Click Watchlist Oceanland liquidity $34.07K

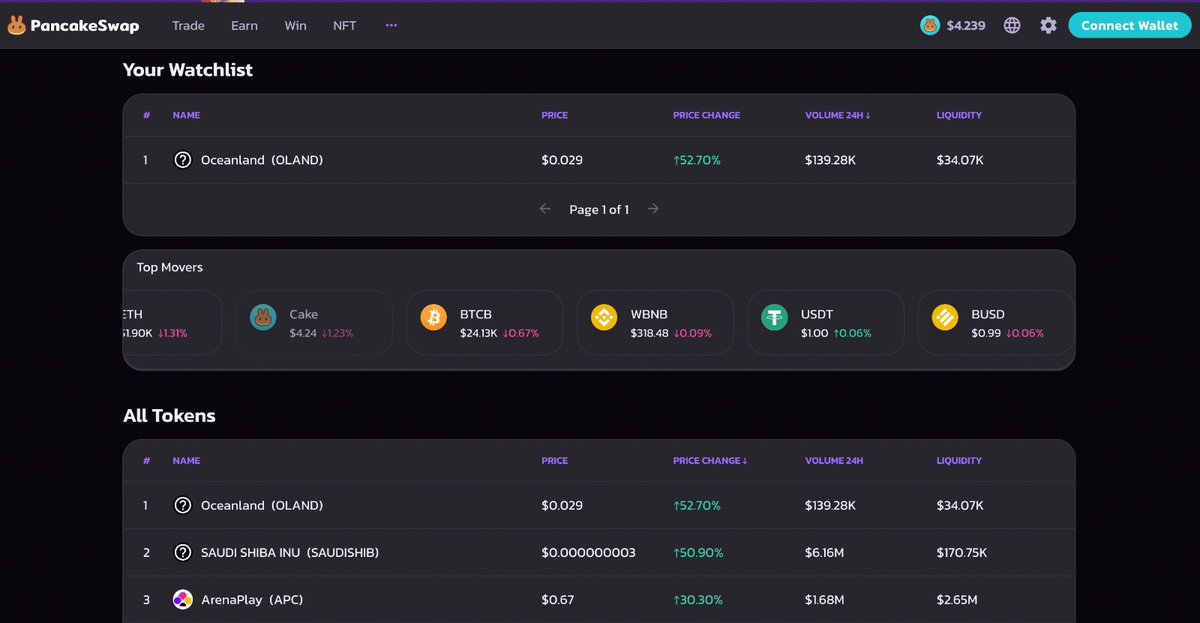tap(960, 160)
